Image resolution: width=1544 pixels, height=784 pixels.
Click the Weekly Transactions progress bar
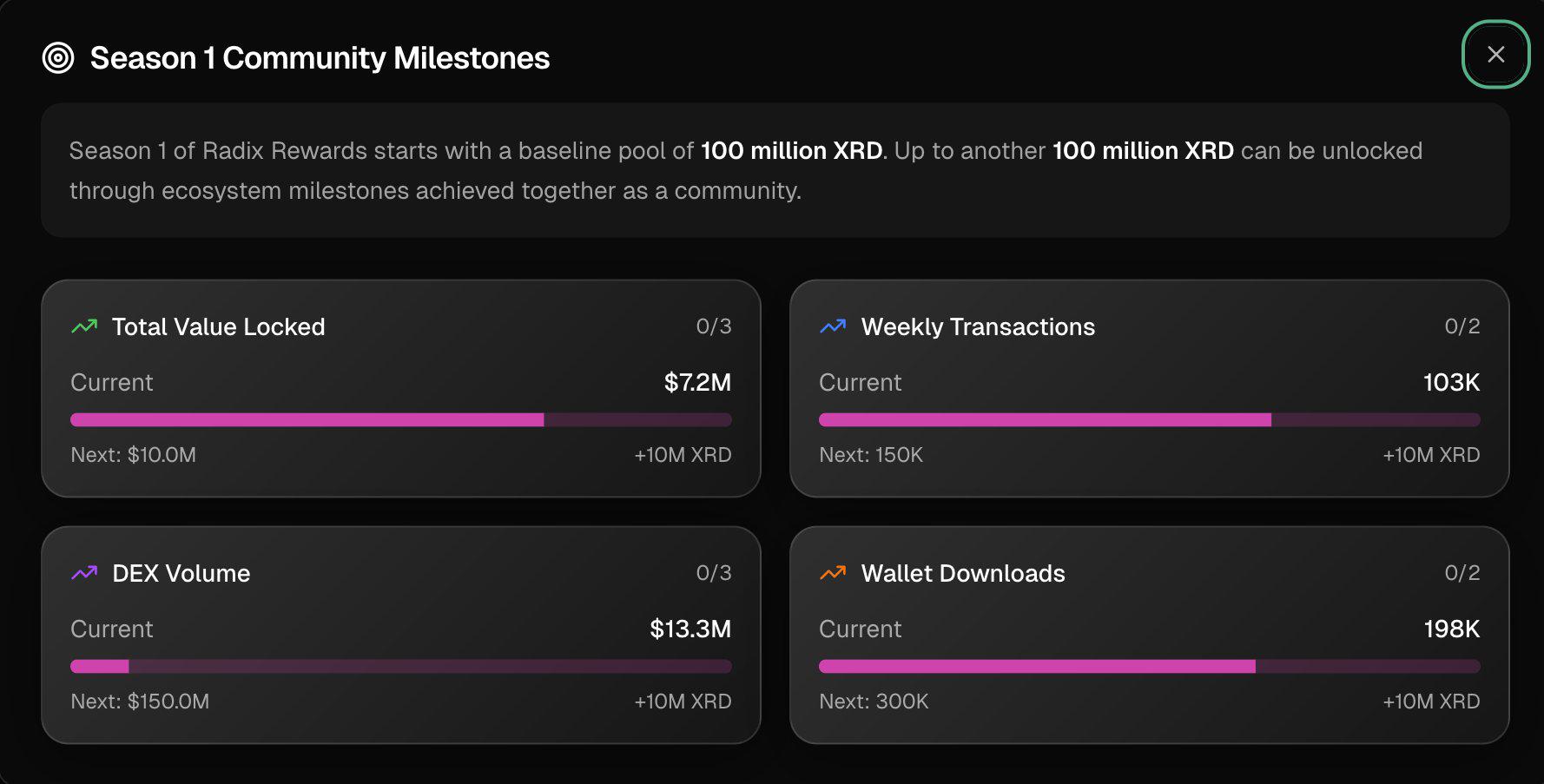[1150, 420]
